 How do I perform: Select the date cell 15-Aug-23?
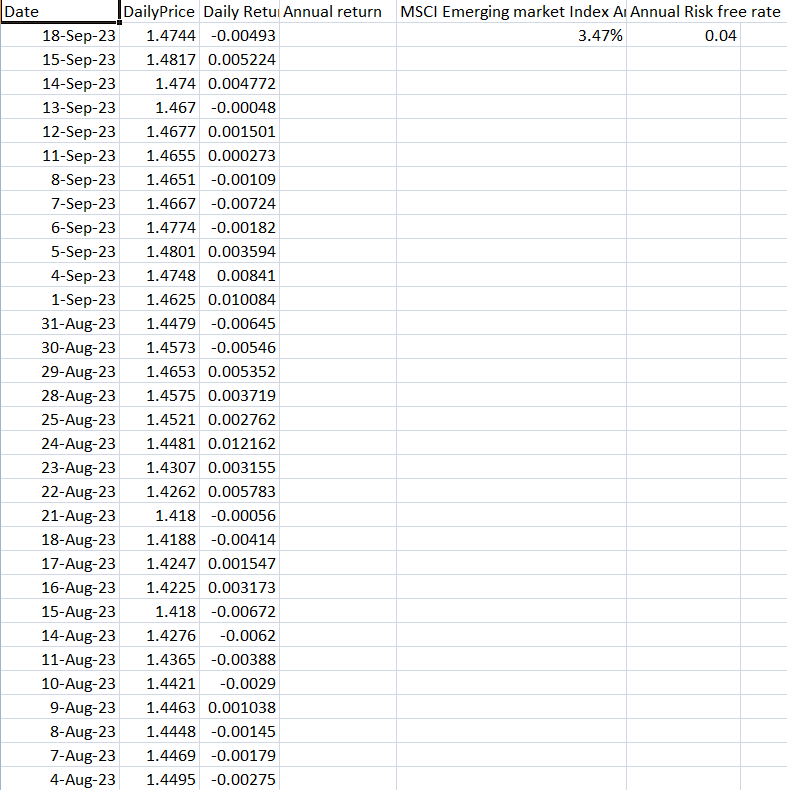pyautogui.click(x=59, y=612)
